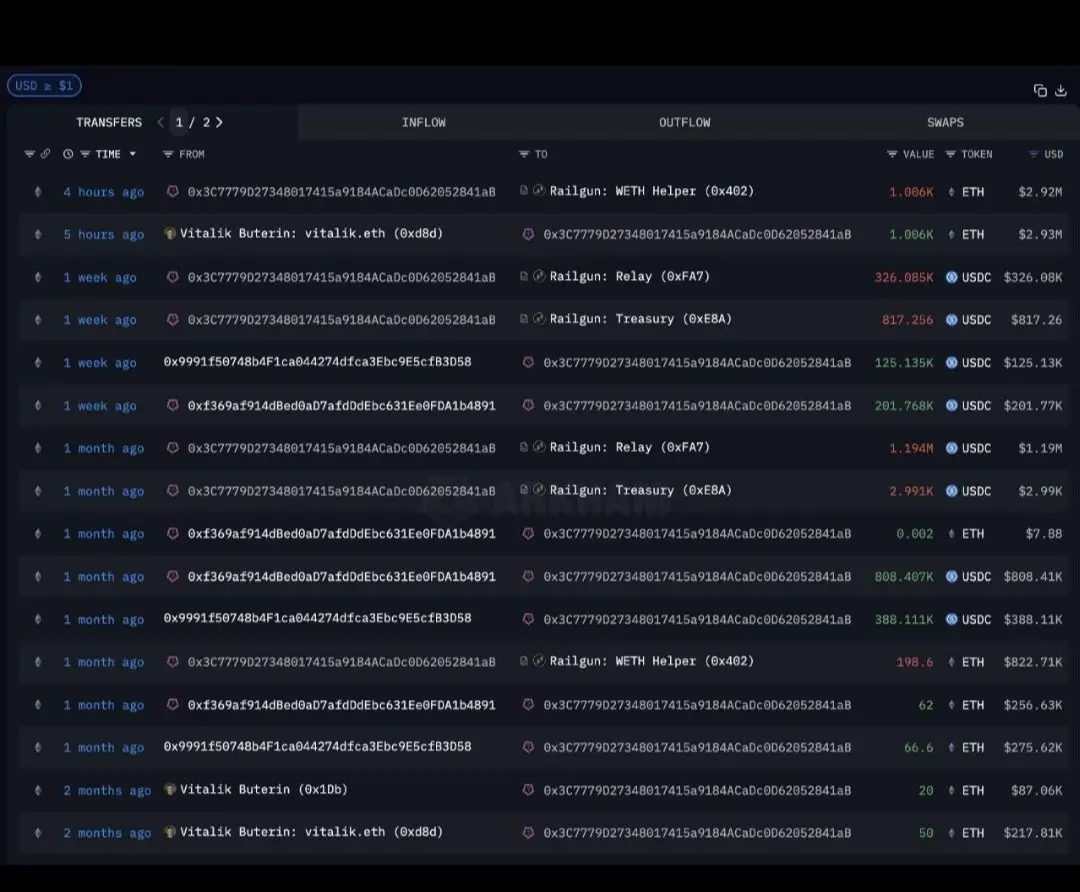Open Railgun: Relay (0xFA7) in 1.194M row

[630, 447]
